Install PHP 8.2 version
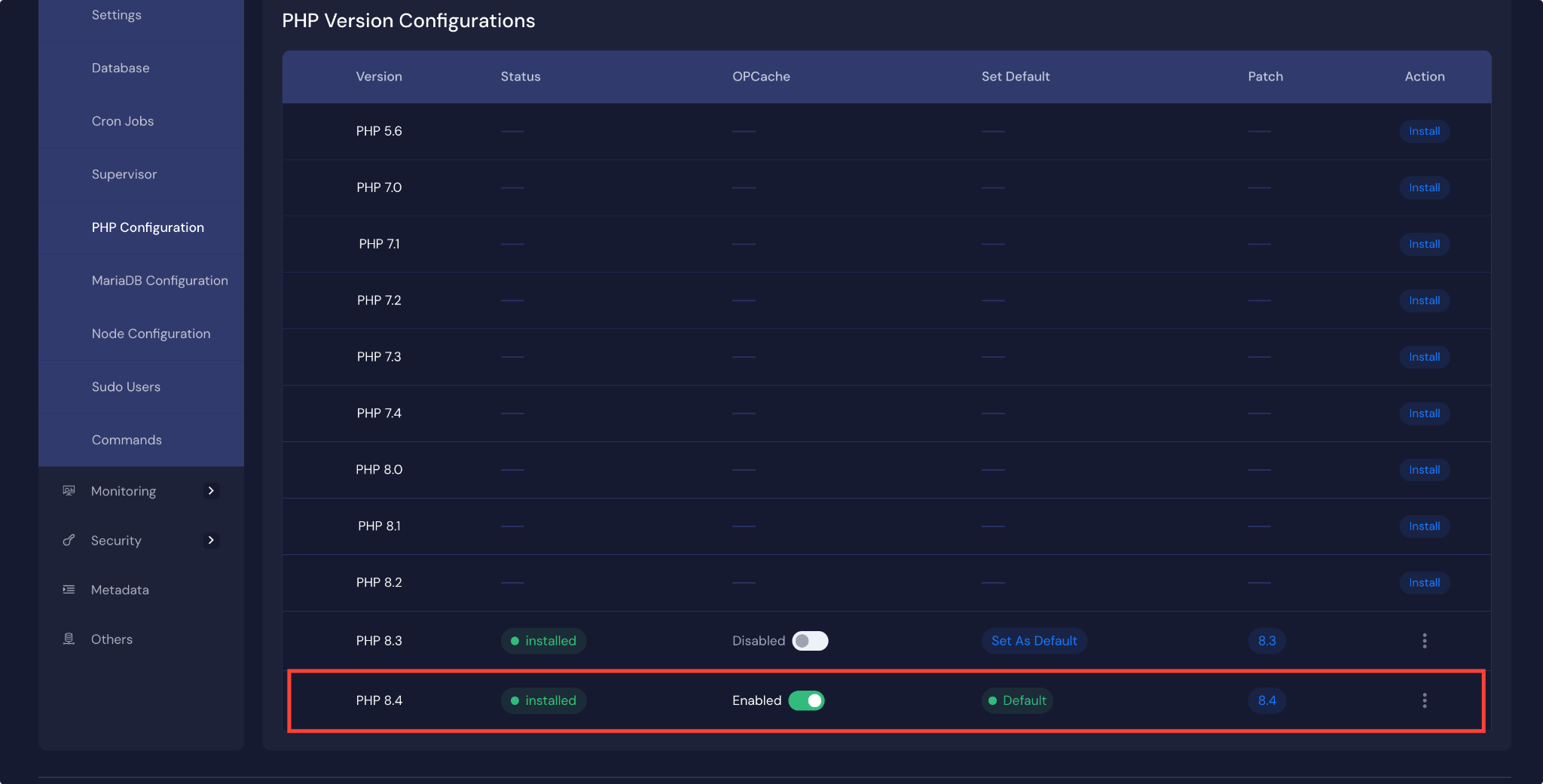The height and width of the screenshot is (784, 1543). pyautogui.click(x=1424, y=583)
